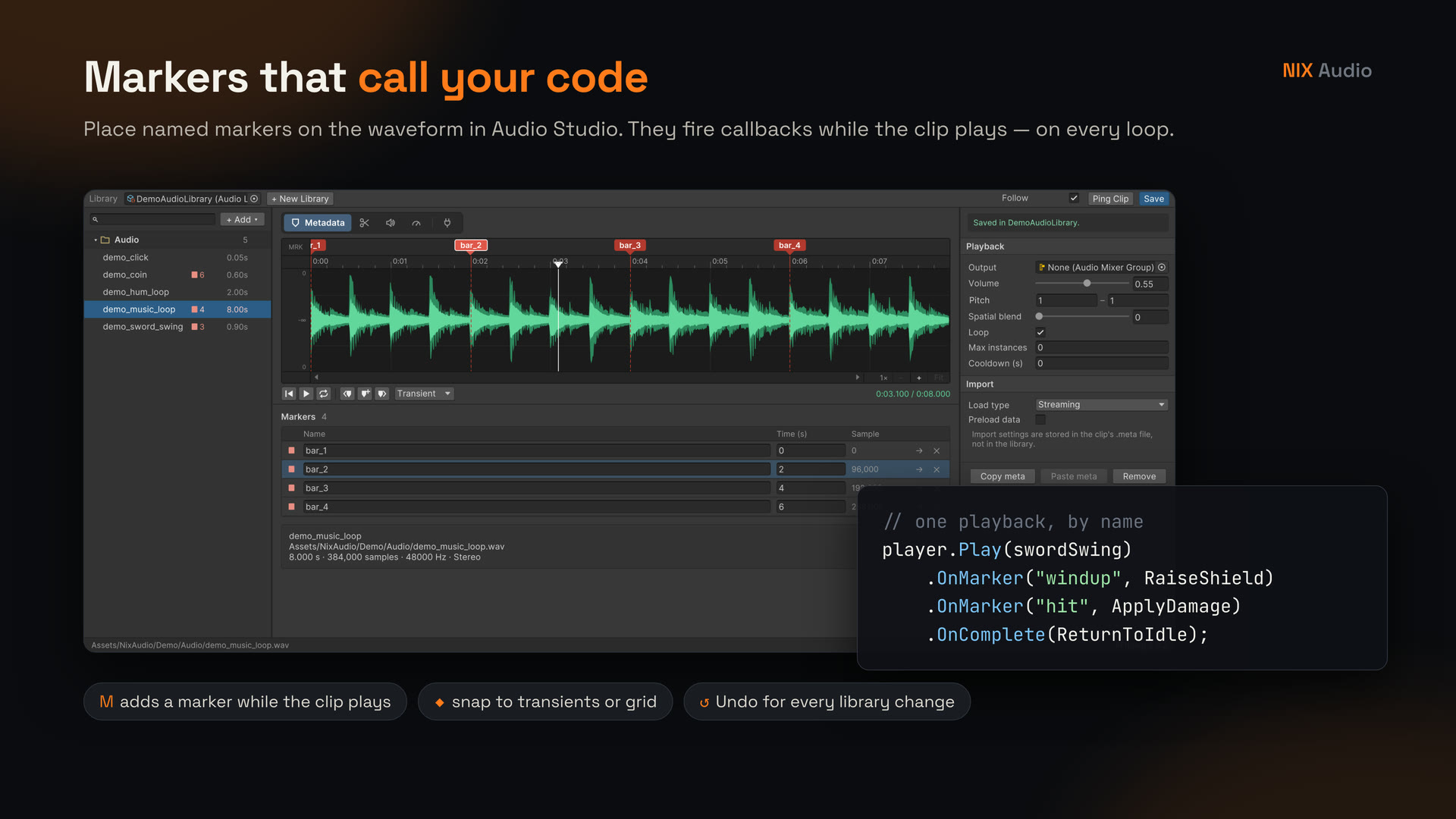This screenshot has height=819, width=1456.
Task: Click the 1x zoom level indicator
Action: [x=883, y=378]
